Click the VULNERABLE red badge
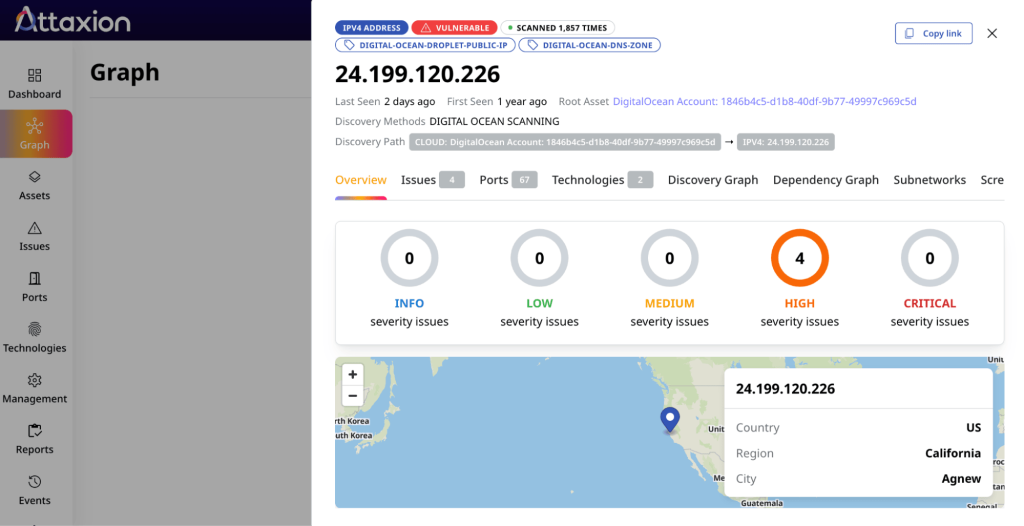 [454, 27]
